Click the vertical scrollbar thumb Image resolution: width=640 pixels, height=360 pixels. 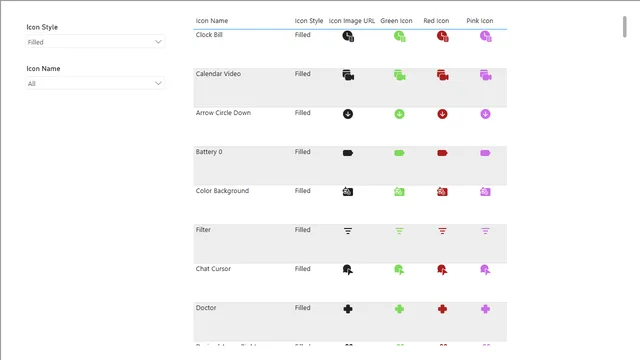[624, 27]
